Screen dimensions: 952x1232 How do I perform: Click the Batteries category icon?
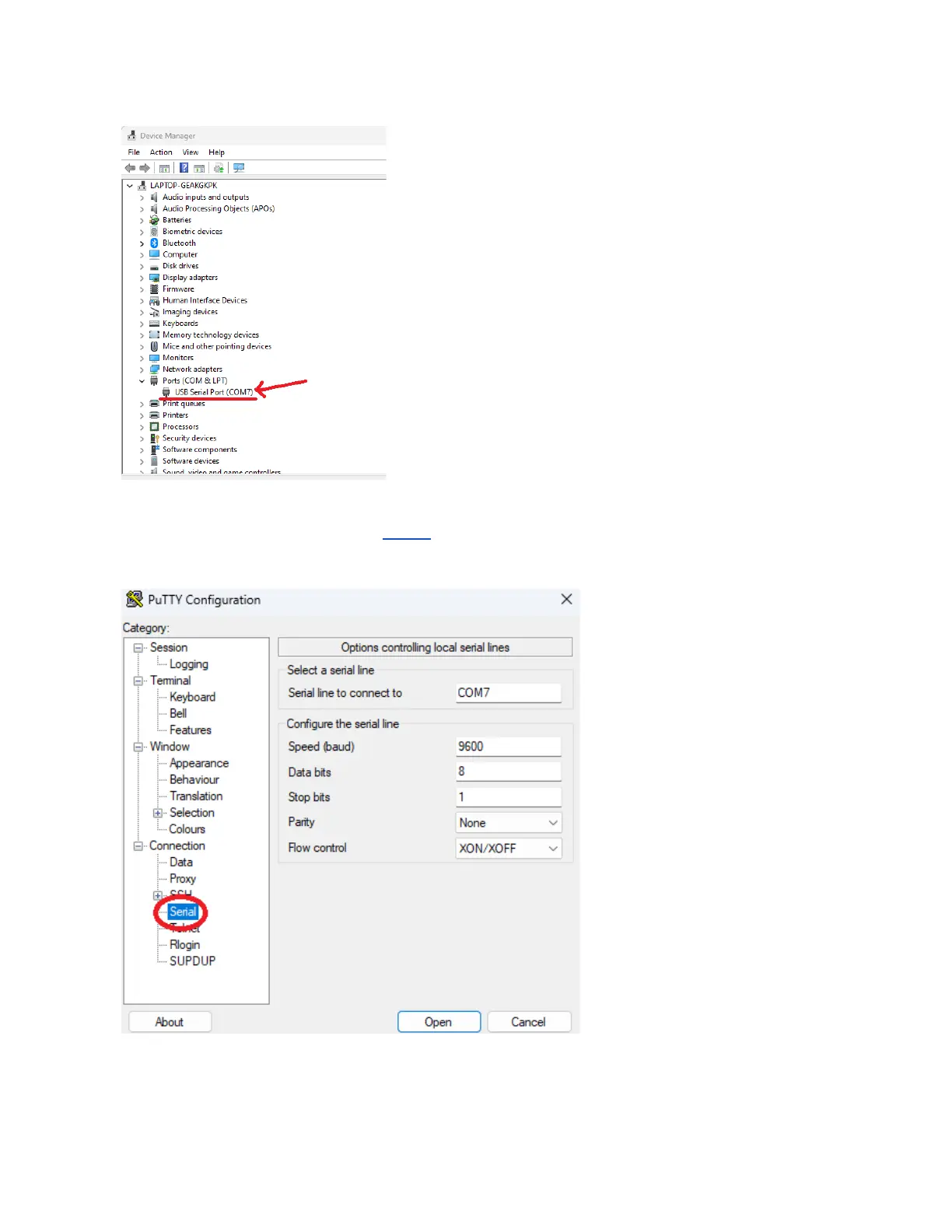154,220
